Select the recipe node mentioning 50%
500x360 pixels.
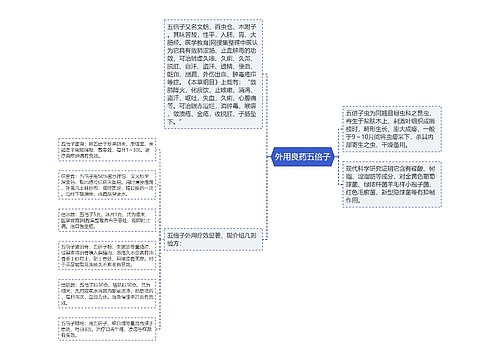coord(107,185)
